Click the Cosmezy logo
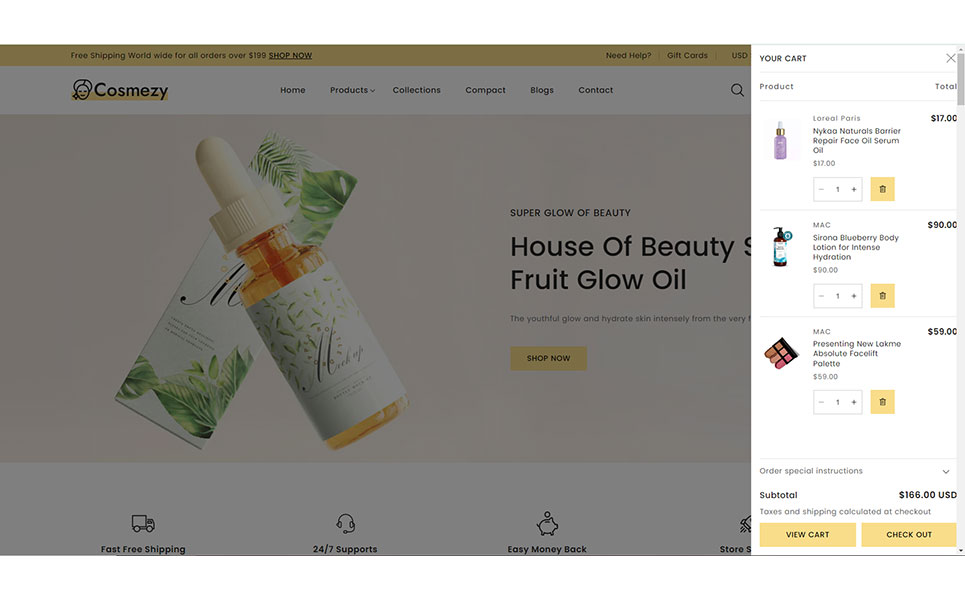 [119, 90]
